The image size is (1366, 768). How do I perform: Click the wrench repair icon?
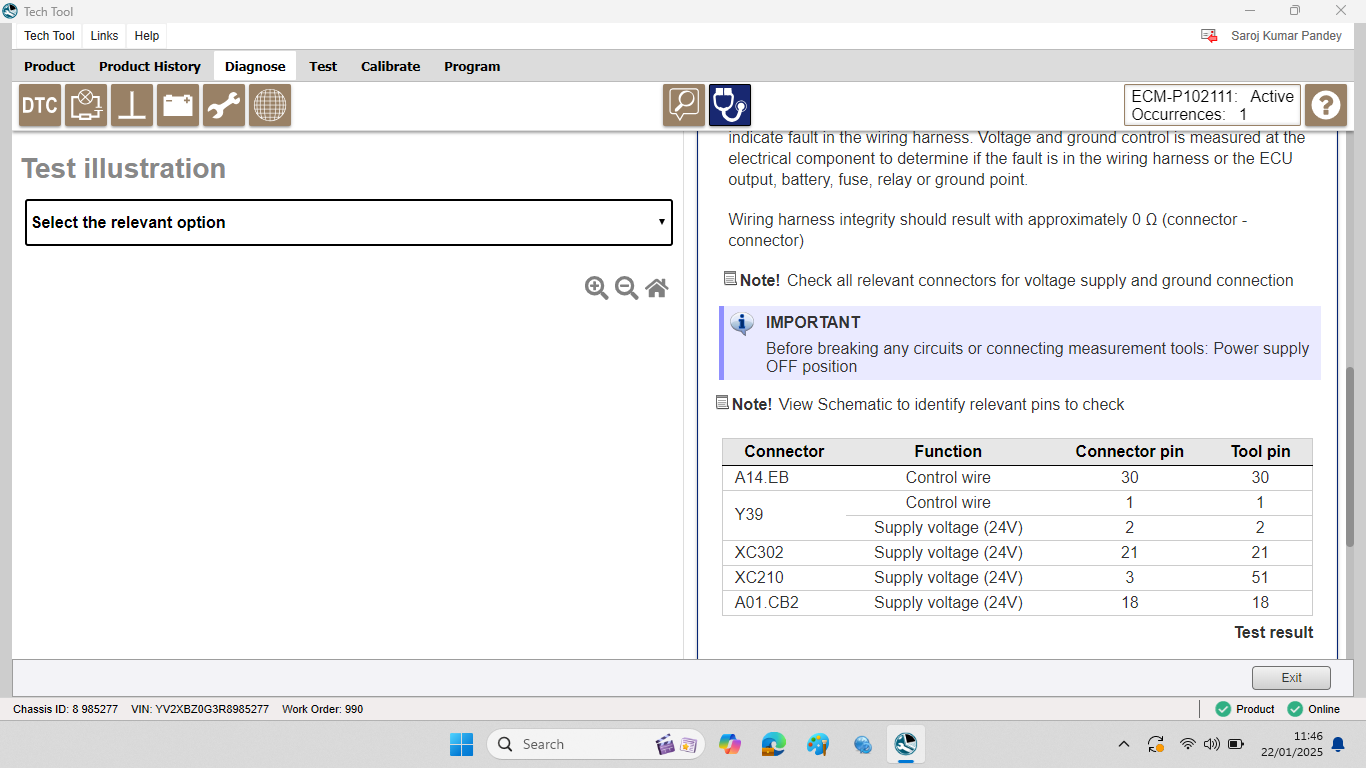(224, 105)
